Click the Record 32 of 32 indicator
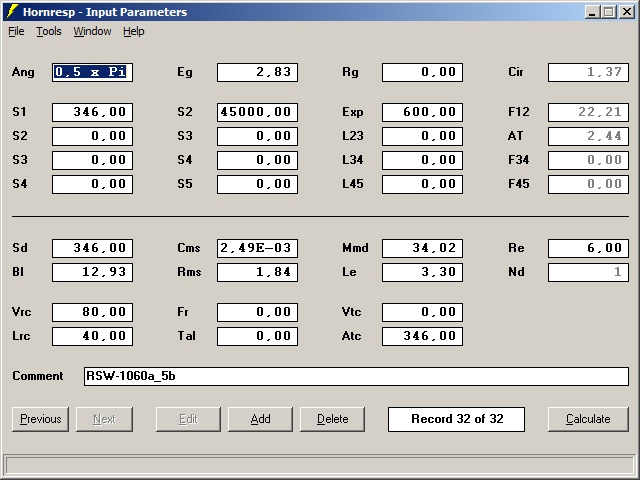 (x=456, y=419)
